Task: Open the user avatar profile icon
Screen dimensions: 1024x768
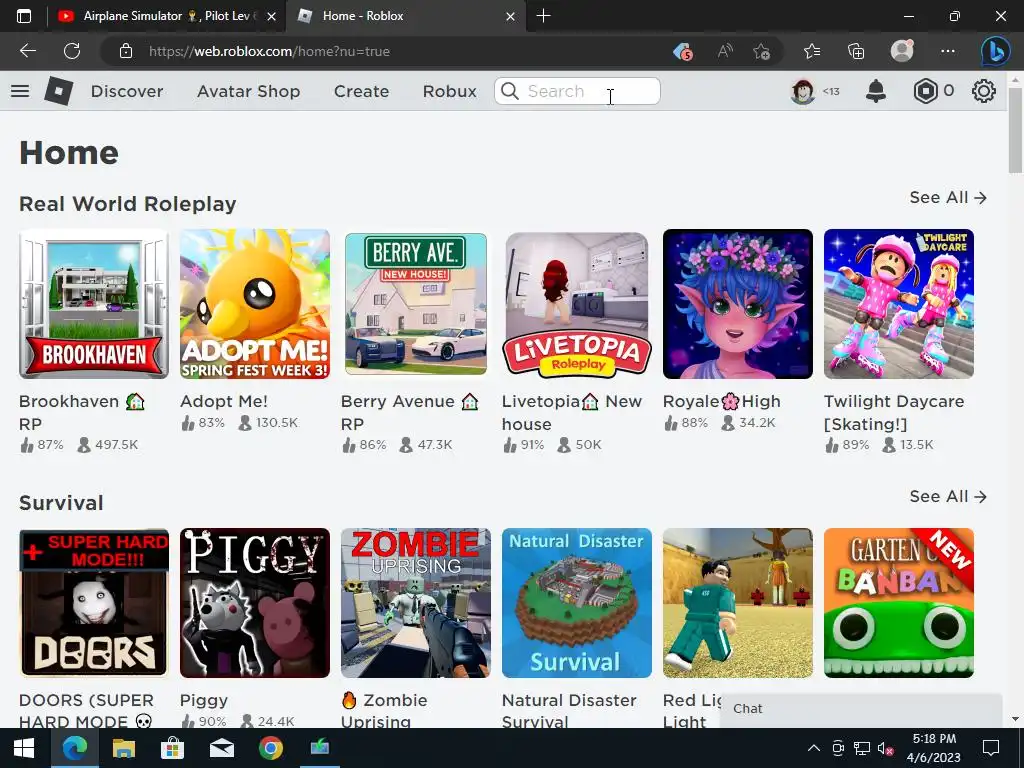Action: (803, 91)
